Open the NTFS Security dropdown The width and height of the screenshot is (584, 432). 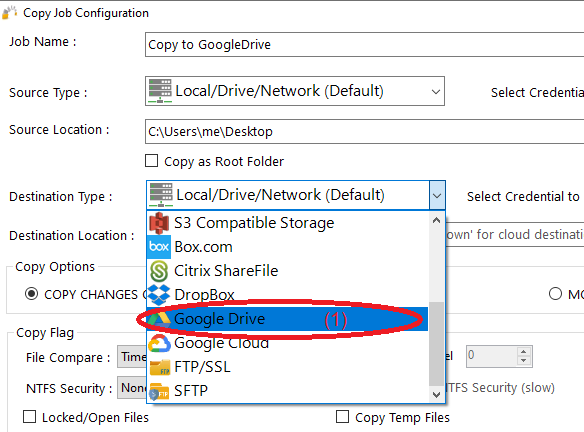tap(132, 388)
